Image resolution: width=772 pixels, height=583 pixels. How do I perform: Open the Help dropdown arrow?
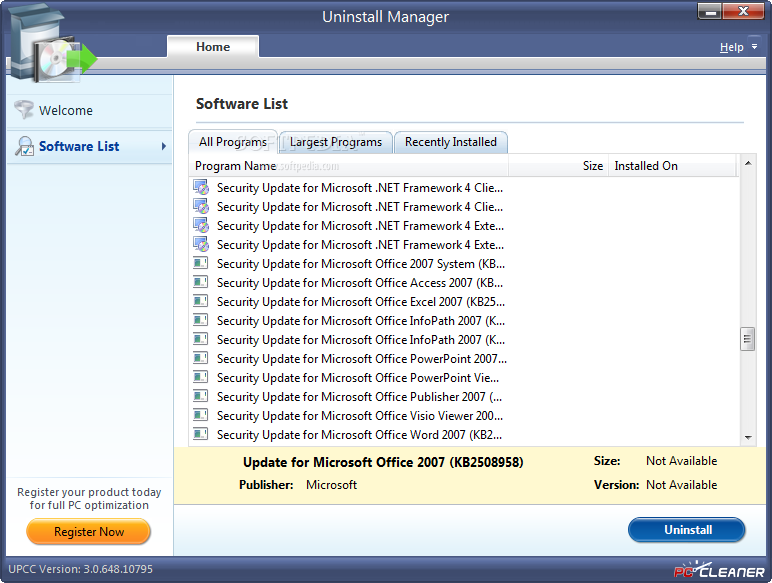(x=754, y=47)
